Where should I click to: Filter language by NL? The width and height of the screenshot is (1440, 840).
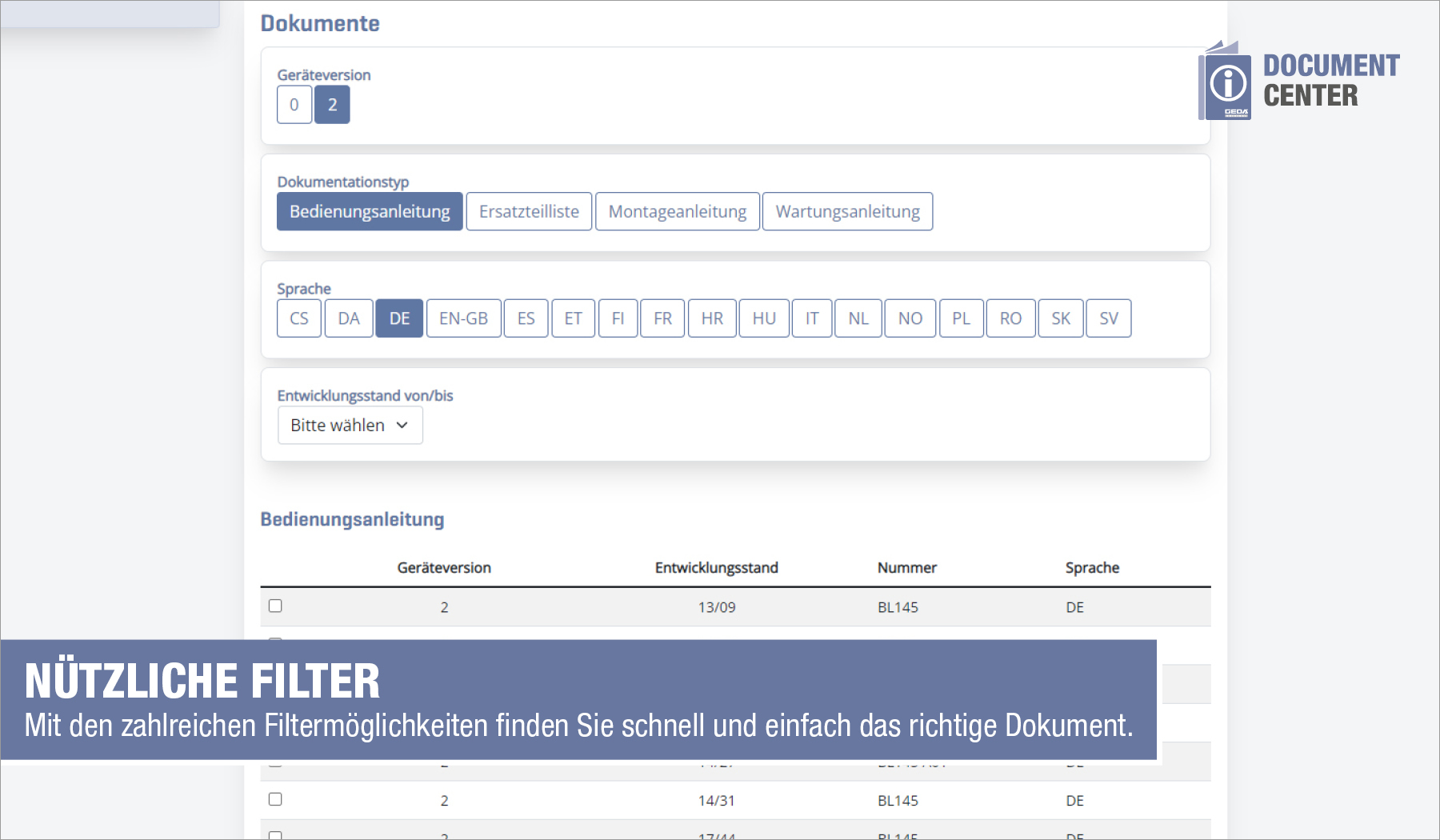coord(858,318)
